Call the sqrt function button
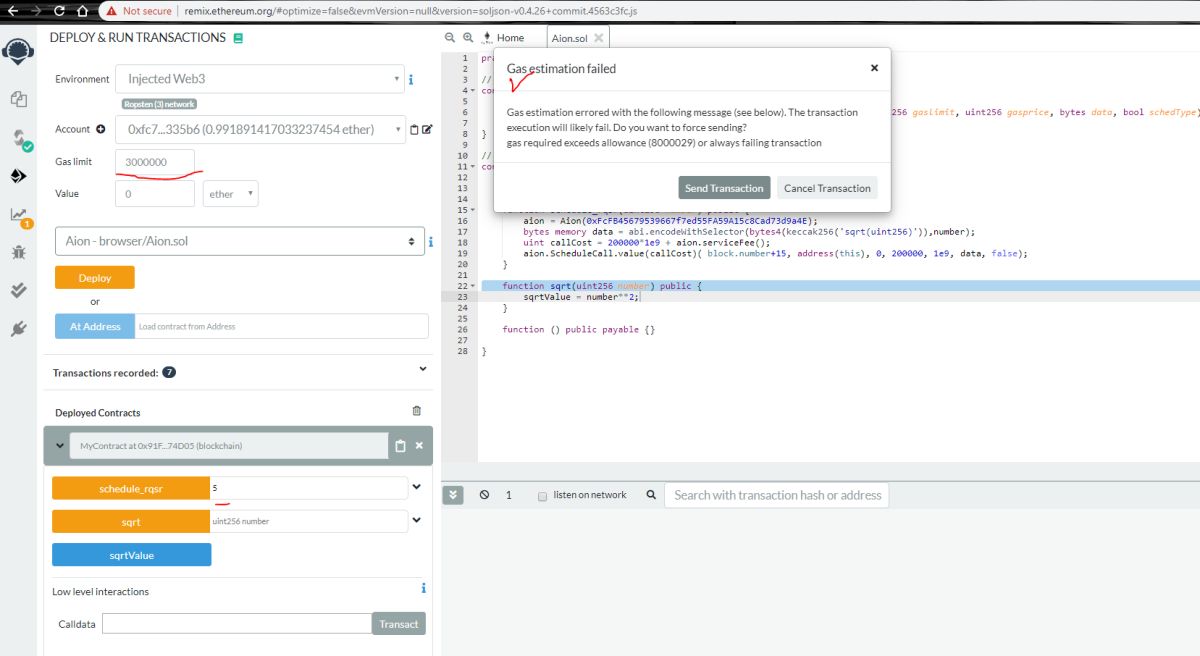The image size is (1200, 656). pos(131,521)
